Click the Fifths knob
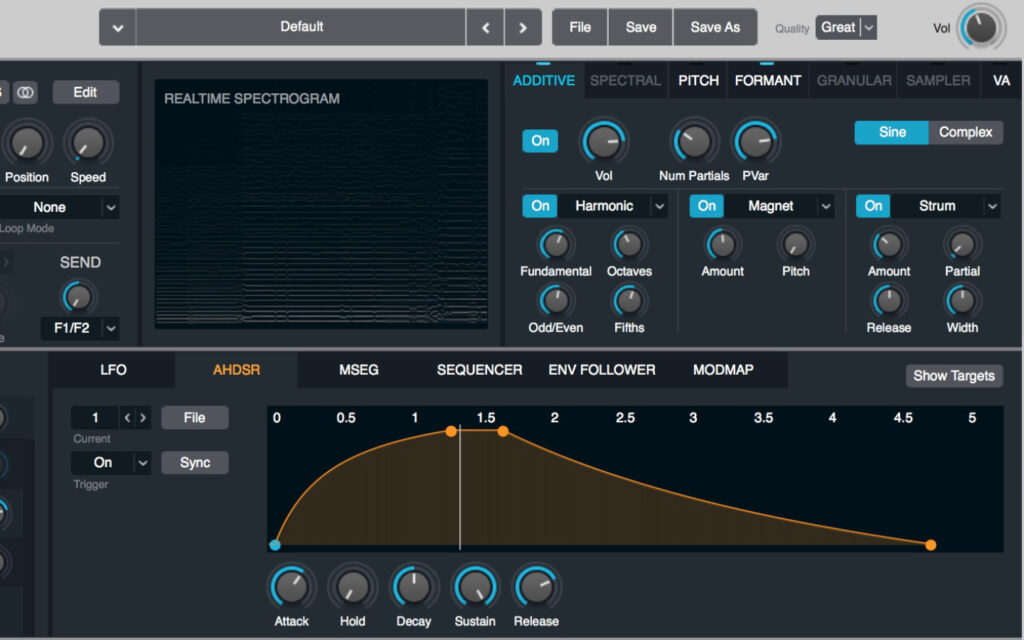Screen dimensions: 1024x640 629,301
